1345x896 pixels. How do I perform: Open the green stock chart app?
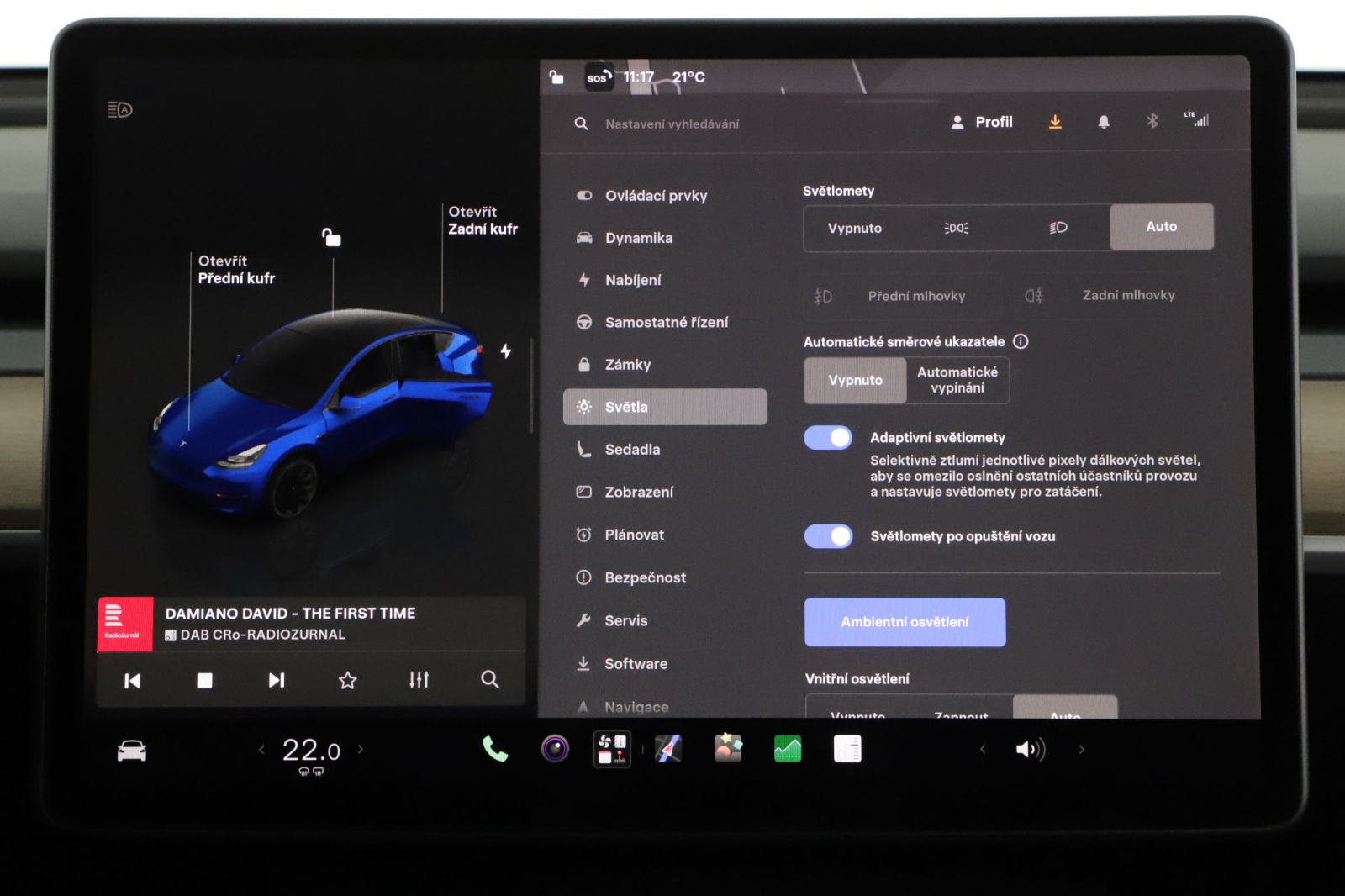click(788, 748)
